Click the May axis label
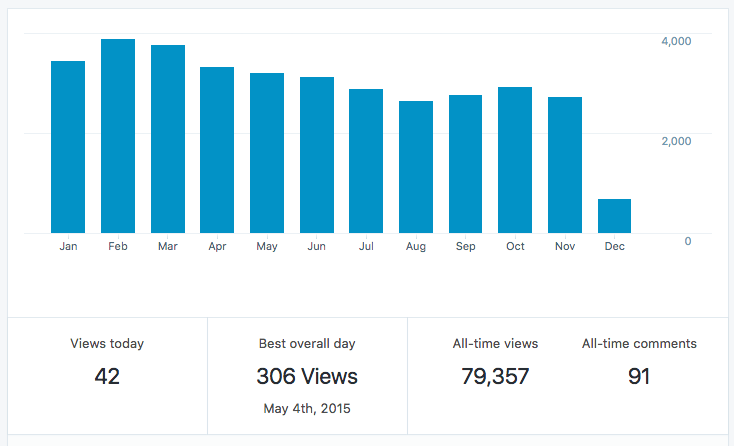 tap(267, 247)
